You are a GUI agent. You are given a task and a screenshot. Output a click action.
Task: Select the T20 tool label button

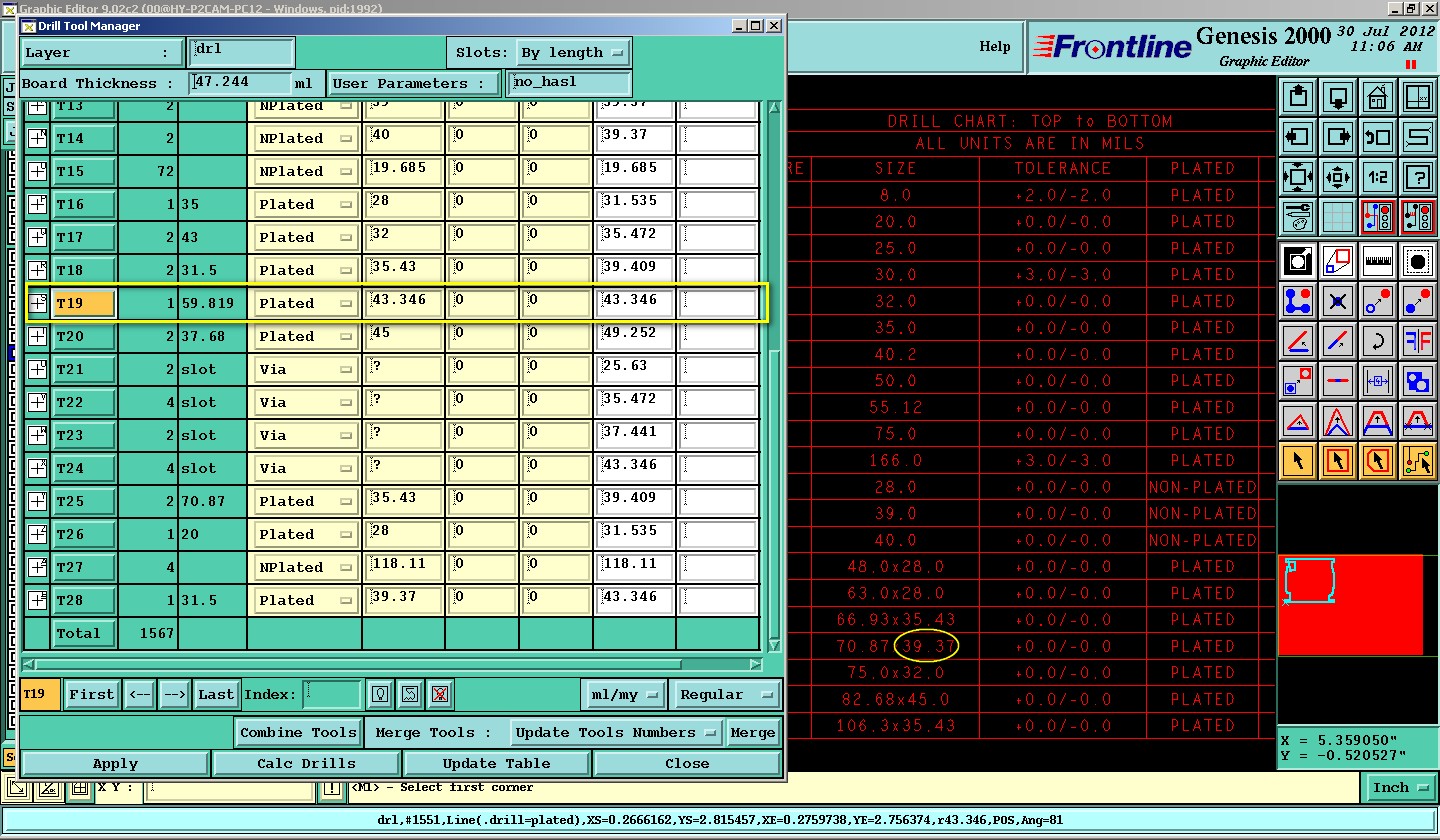point(84,336)
